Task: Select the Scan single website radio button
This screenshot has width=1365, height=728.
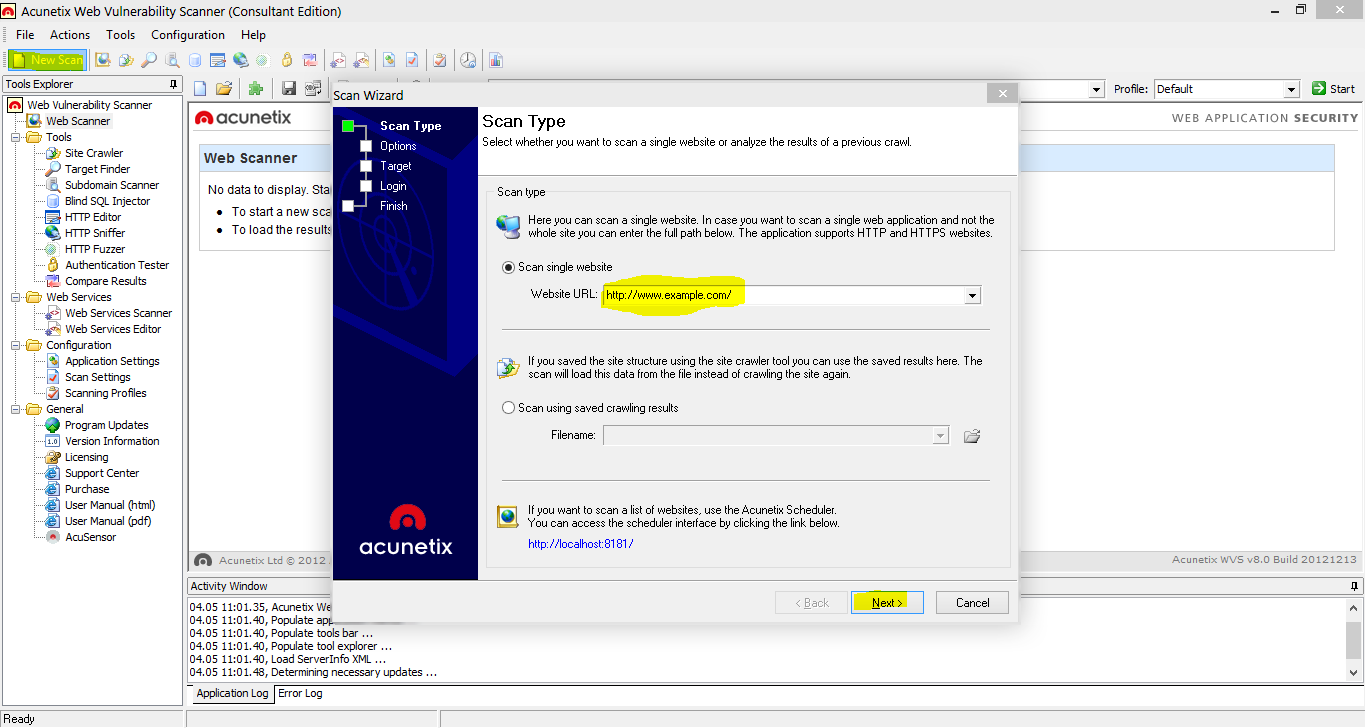Action: (x=509, y=267)
